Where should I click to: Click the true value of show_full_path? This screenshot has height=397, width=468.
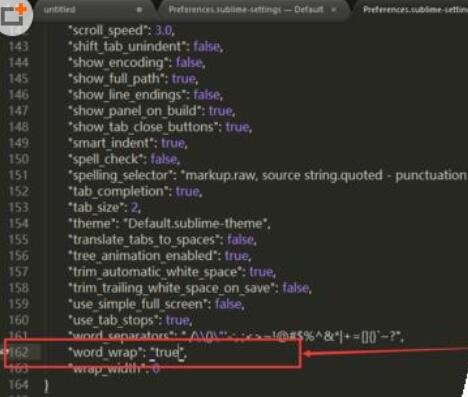tap(183, 79)
